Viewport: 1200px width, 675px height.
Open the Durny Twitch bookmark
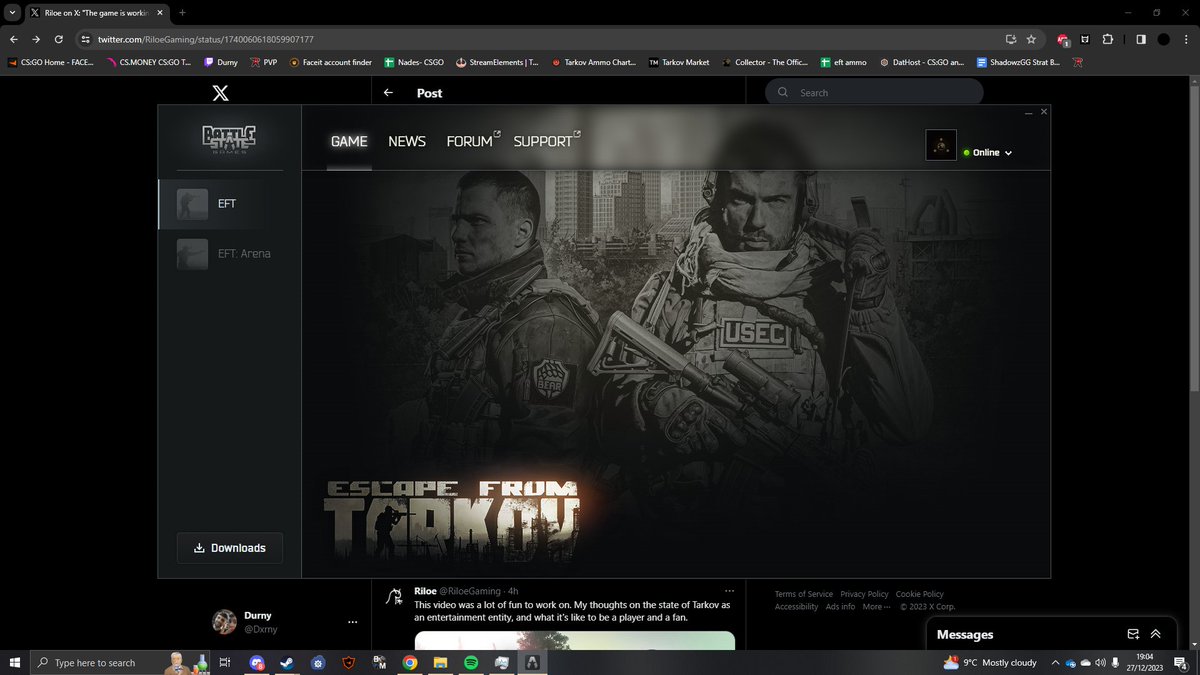tap(221, 62)
